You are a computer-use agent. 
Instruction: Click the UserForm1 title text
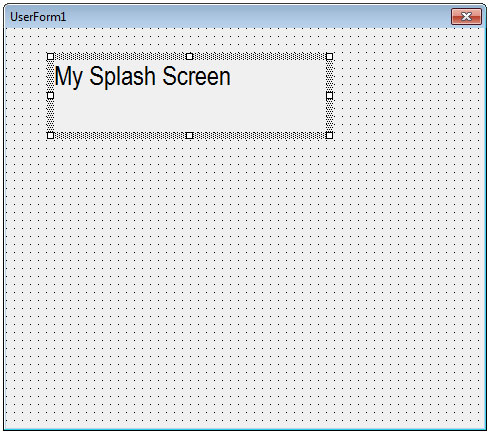[38, 17]
